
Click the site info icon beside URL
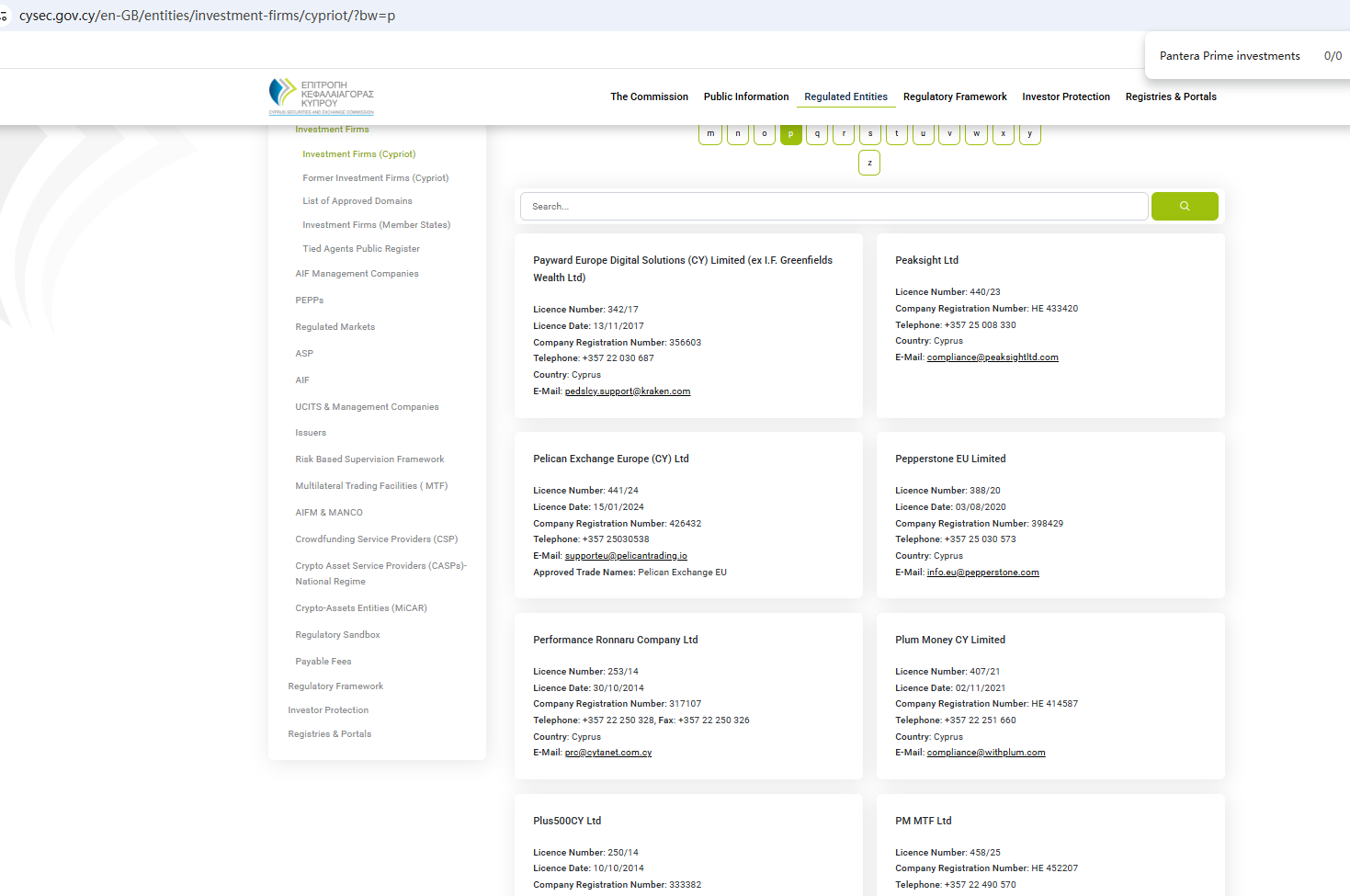[x=4, y=16]
